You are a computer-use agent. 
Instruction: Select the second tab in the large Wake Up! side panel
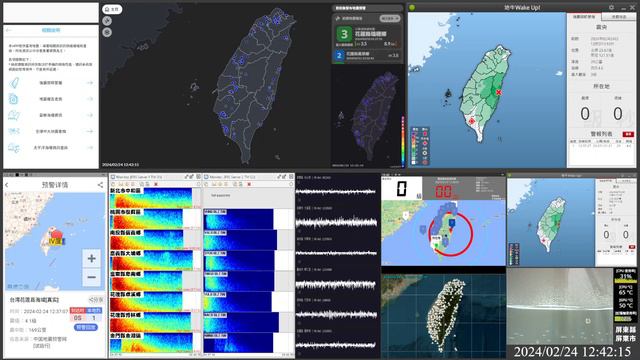click(x=619, y=17)
